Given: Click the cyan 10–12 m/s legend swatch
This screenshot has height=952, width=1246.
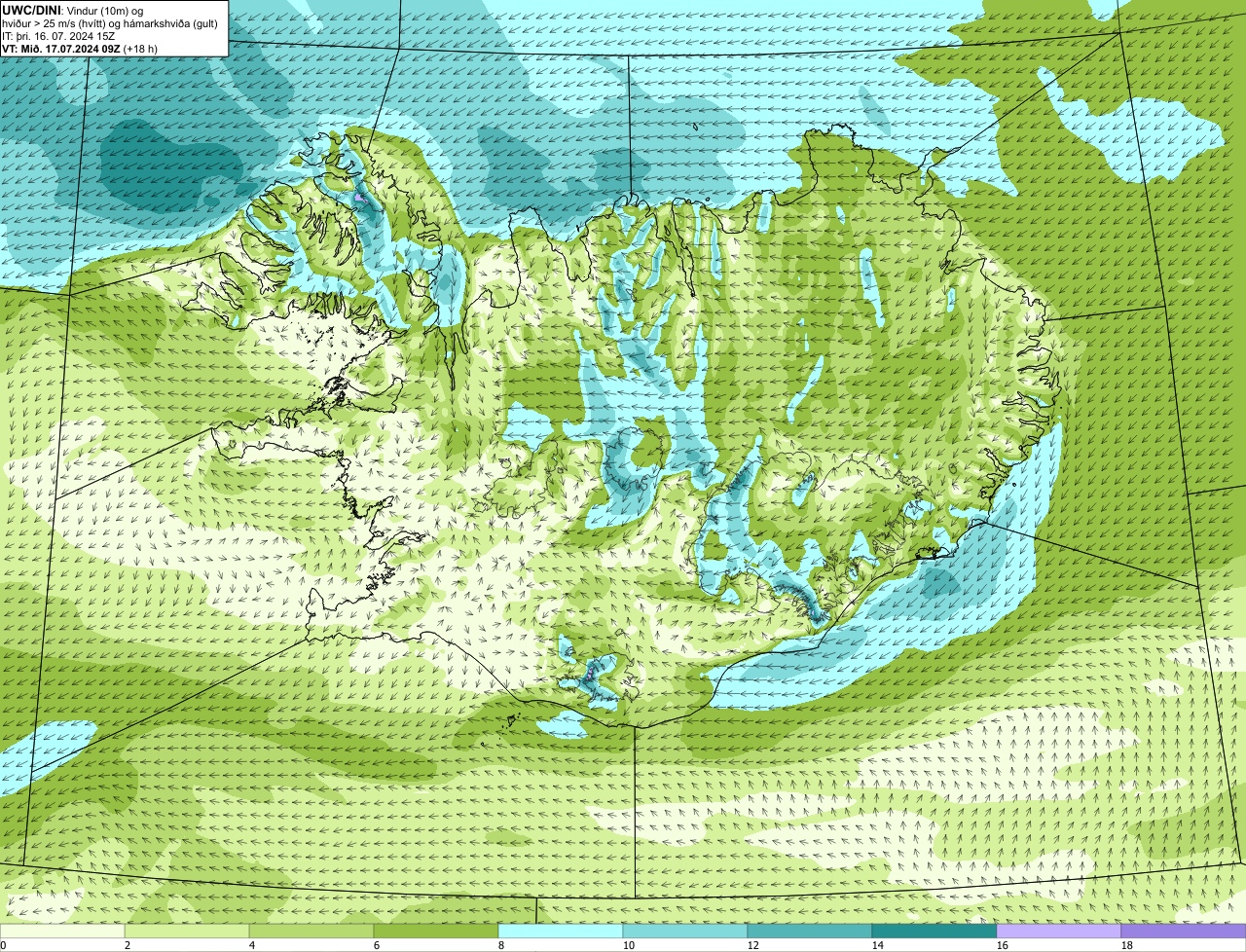Looking at the screenshot, I should (x=685, y=932).
